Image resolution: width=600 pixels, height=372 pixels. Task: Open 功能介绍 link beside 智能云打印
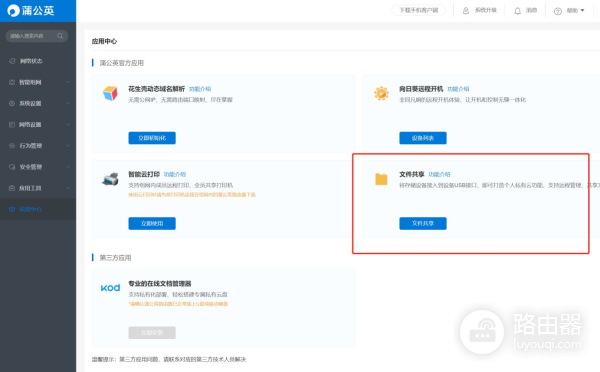pyautogui.click(x=175, y=175)
